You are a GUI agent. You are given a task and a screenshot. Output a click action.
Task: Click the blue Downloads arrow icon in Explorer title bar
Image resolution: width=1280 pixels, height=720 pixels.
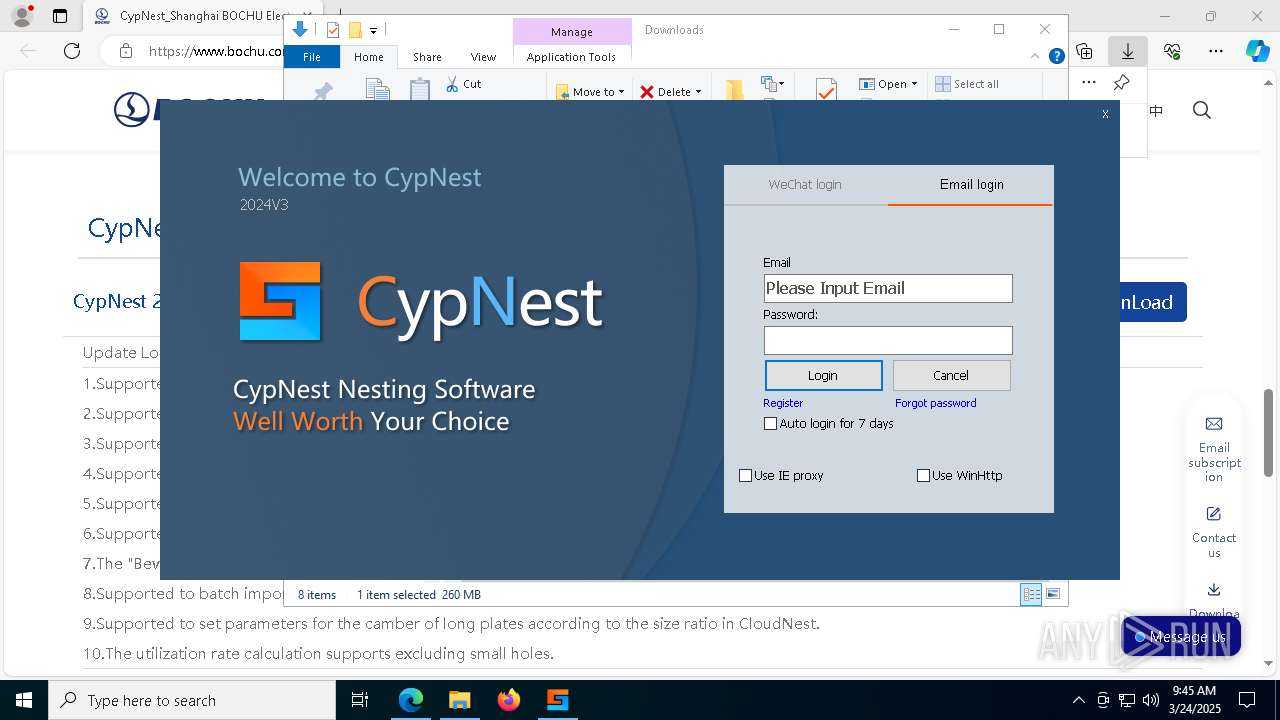click(299, 30)
